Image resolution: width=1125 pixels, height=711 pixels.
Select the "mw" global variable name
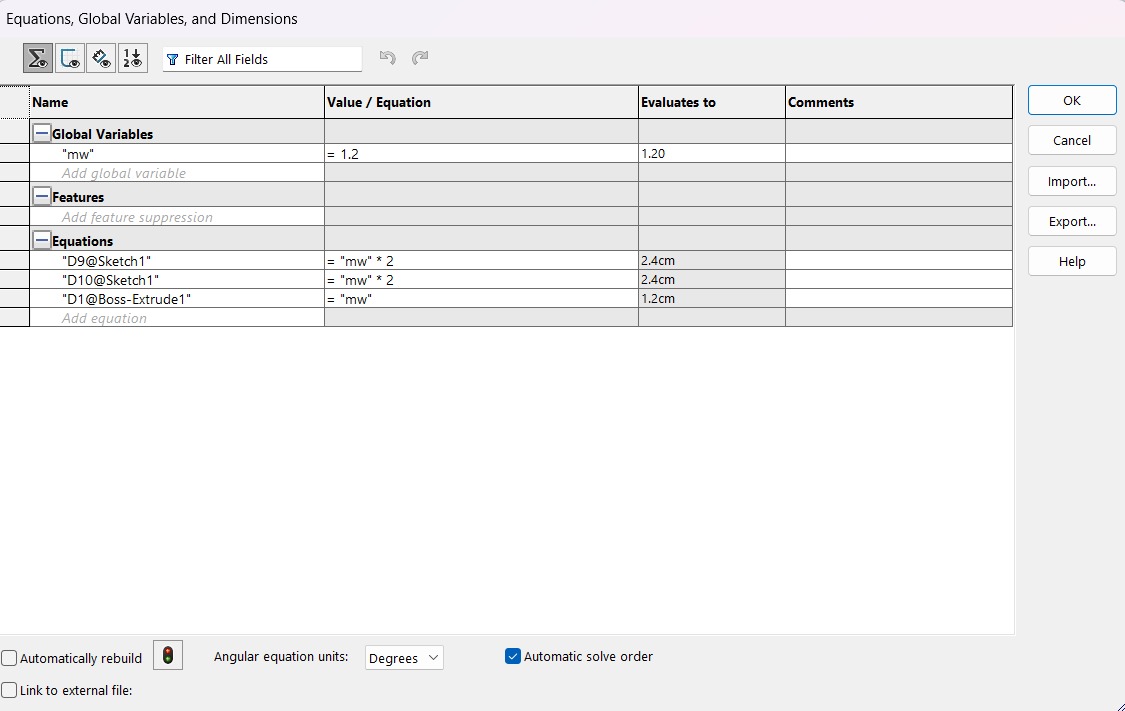[x=78, y=154]
